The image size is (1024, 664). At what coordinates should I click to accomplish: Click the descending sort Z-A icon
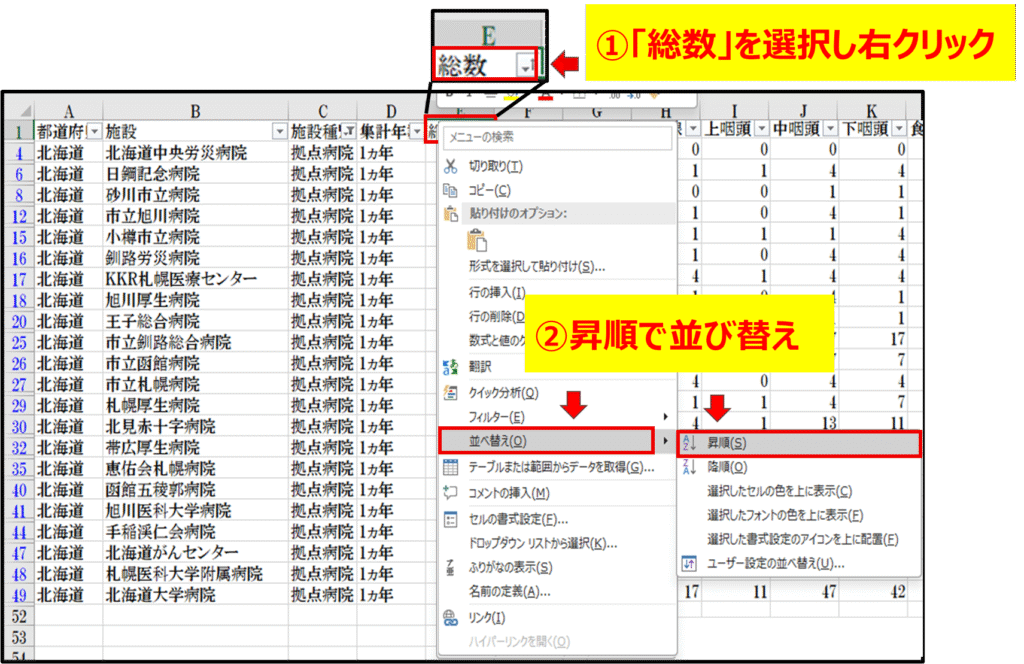tap(689, 467)
